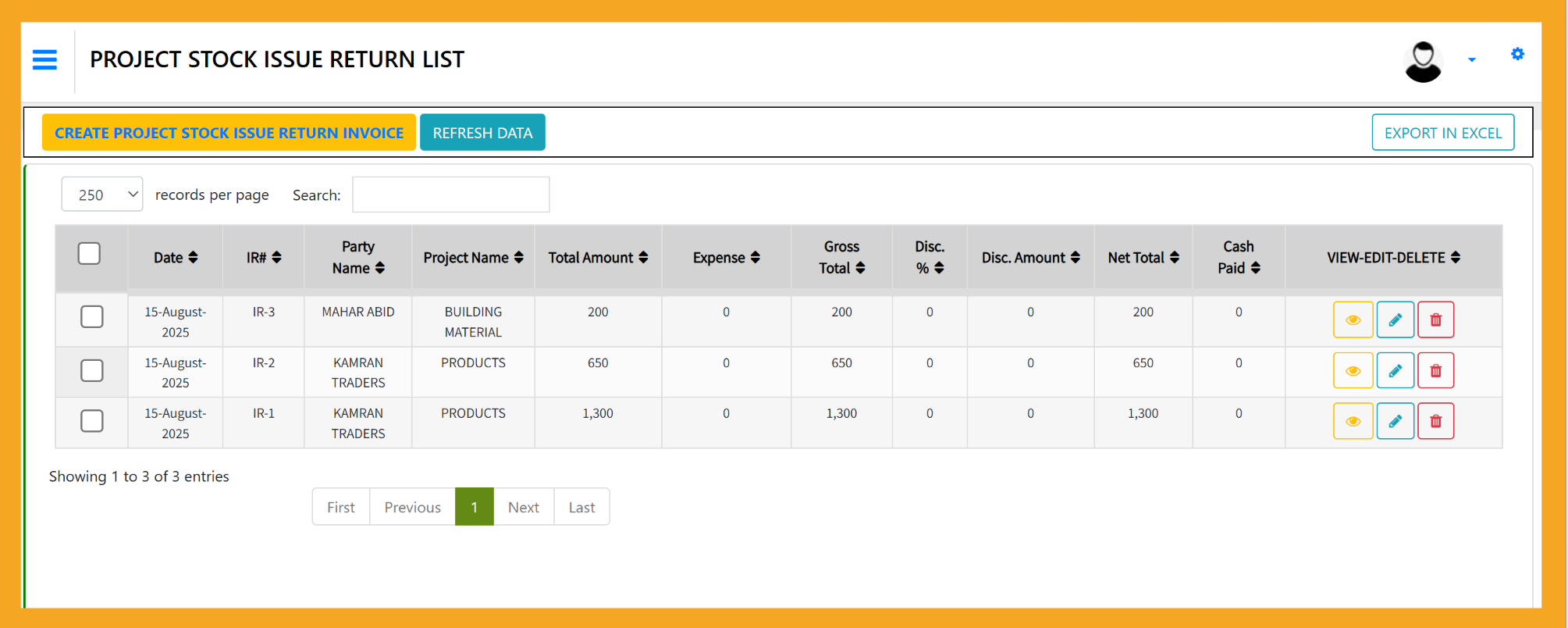Image resolution: width=1568 pixels, height=628 pixels.
Task: Select page 1 in pagination
Action: pos(474,507)
